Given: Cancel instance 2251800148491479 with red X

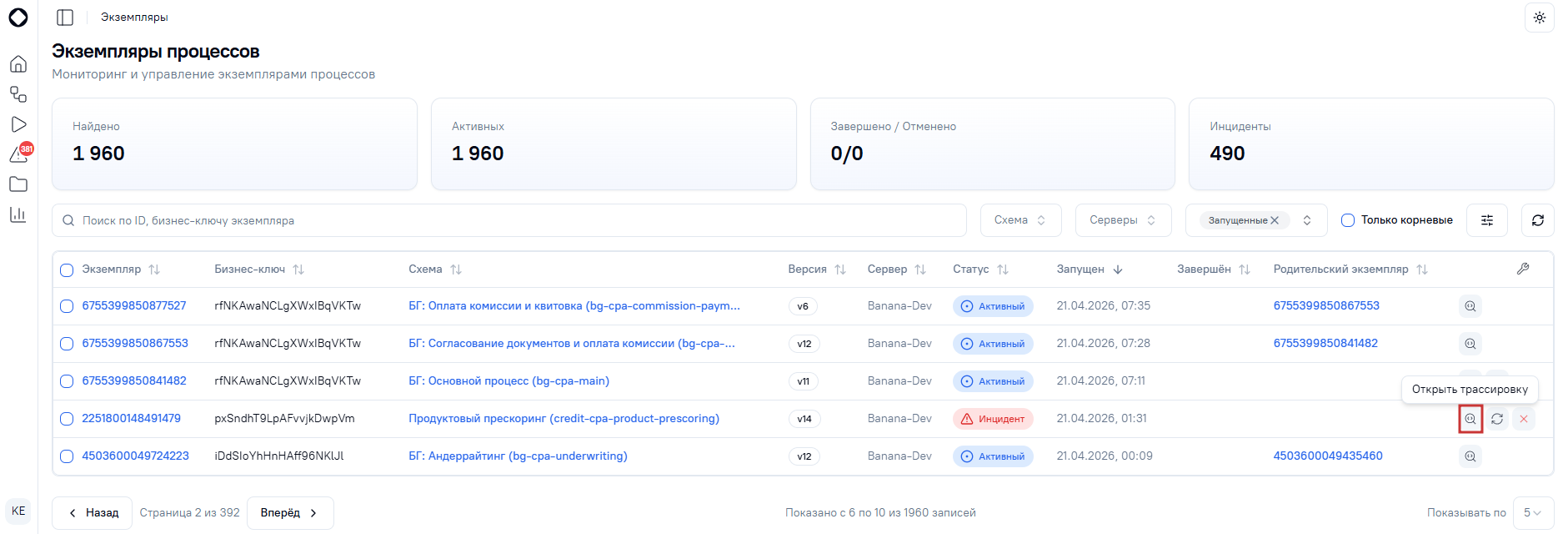Looking at the screenshot, I should (x=1524, y=419).
